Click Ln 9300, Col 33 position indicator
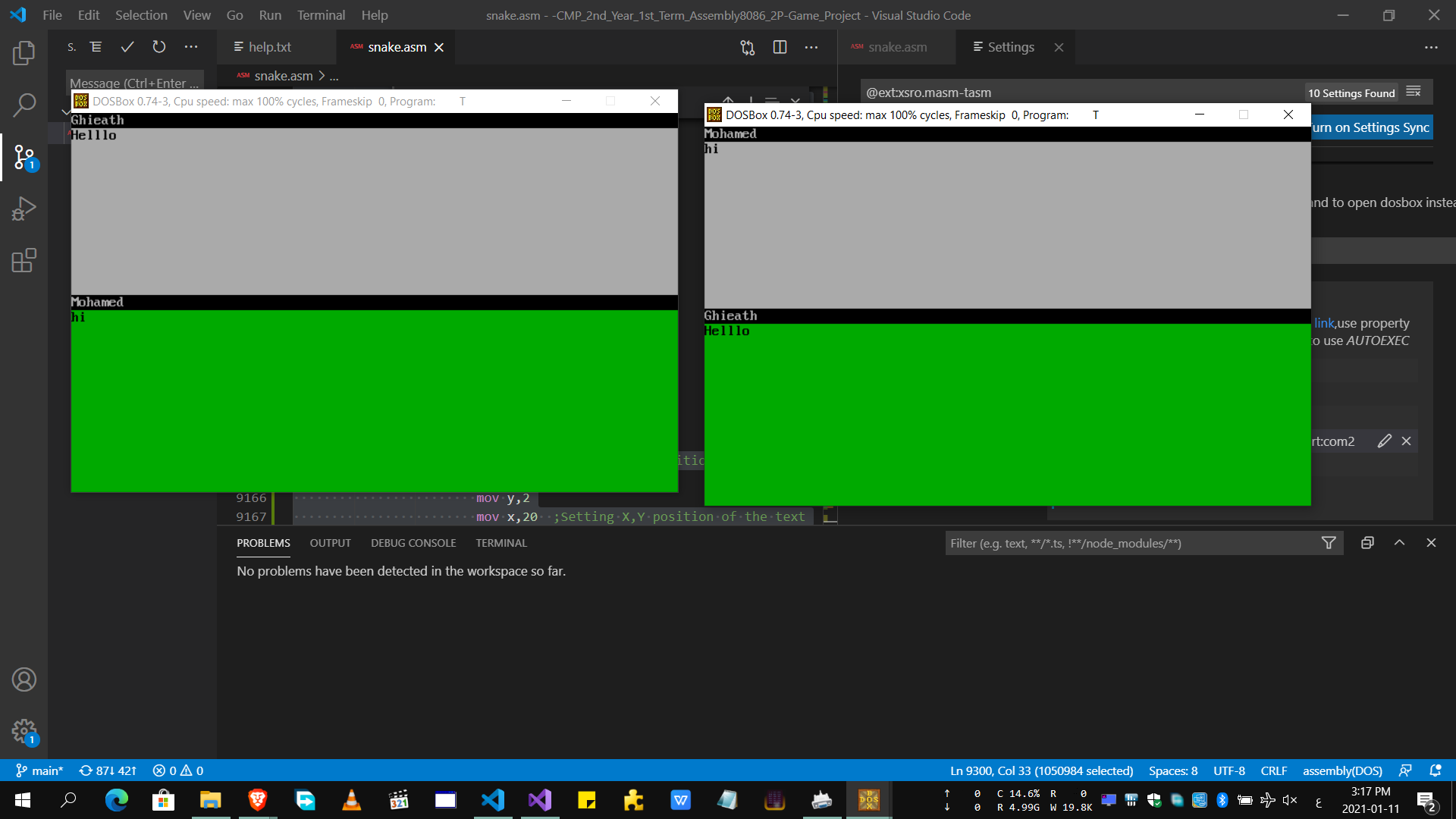 (1041, 770)
